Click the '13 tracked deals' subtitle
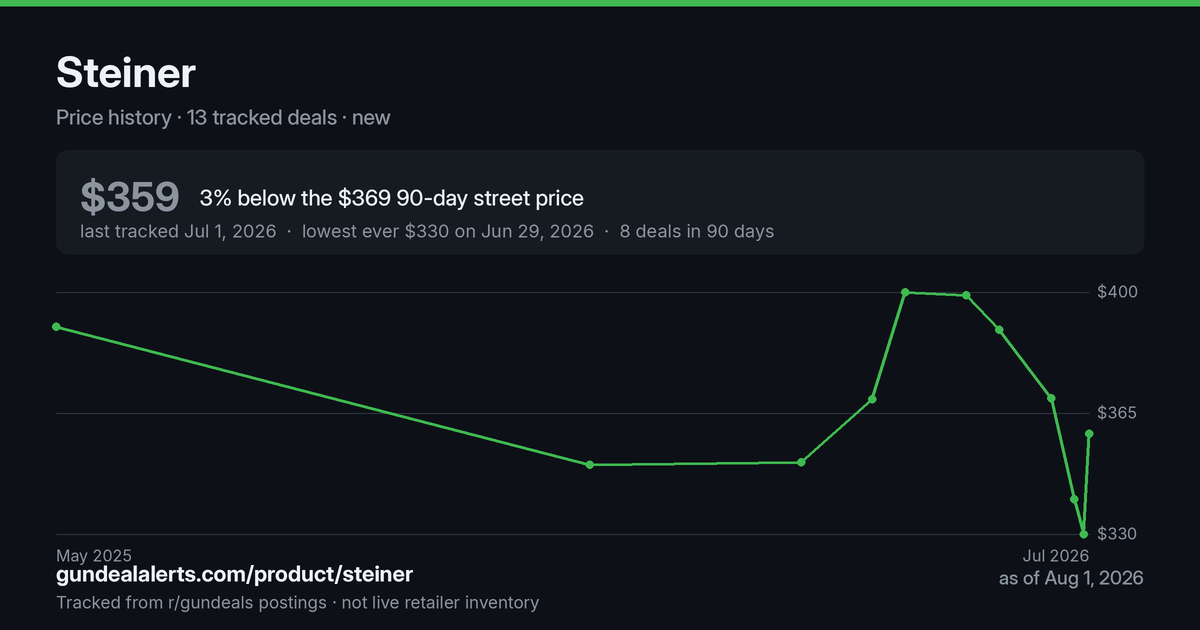The image size is (1200, 630). (261, 117)
